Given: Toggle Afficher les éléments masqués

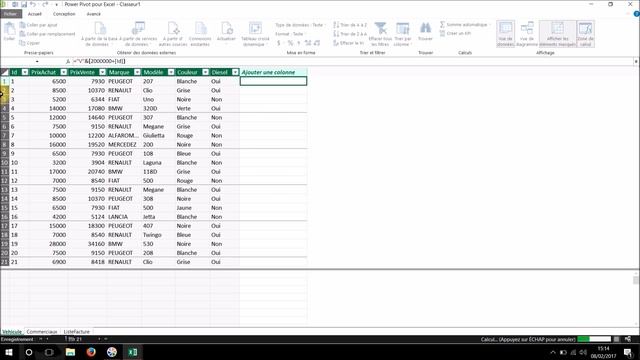Looking at the screenshot, I should pyautogui.click(x=558, y=33).
